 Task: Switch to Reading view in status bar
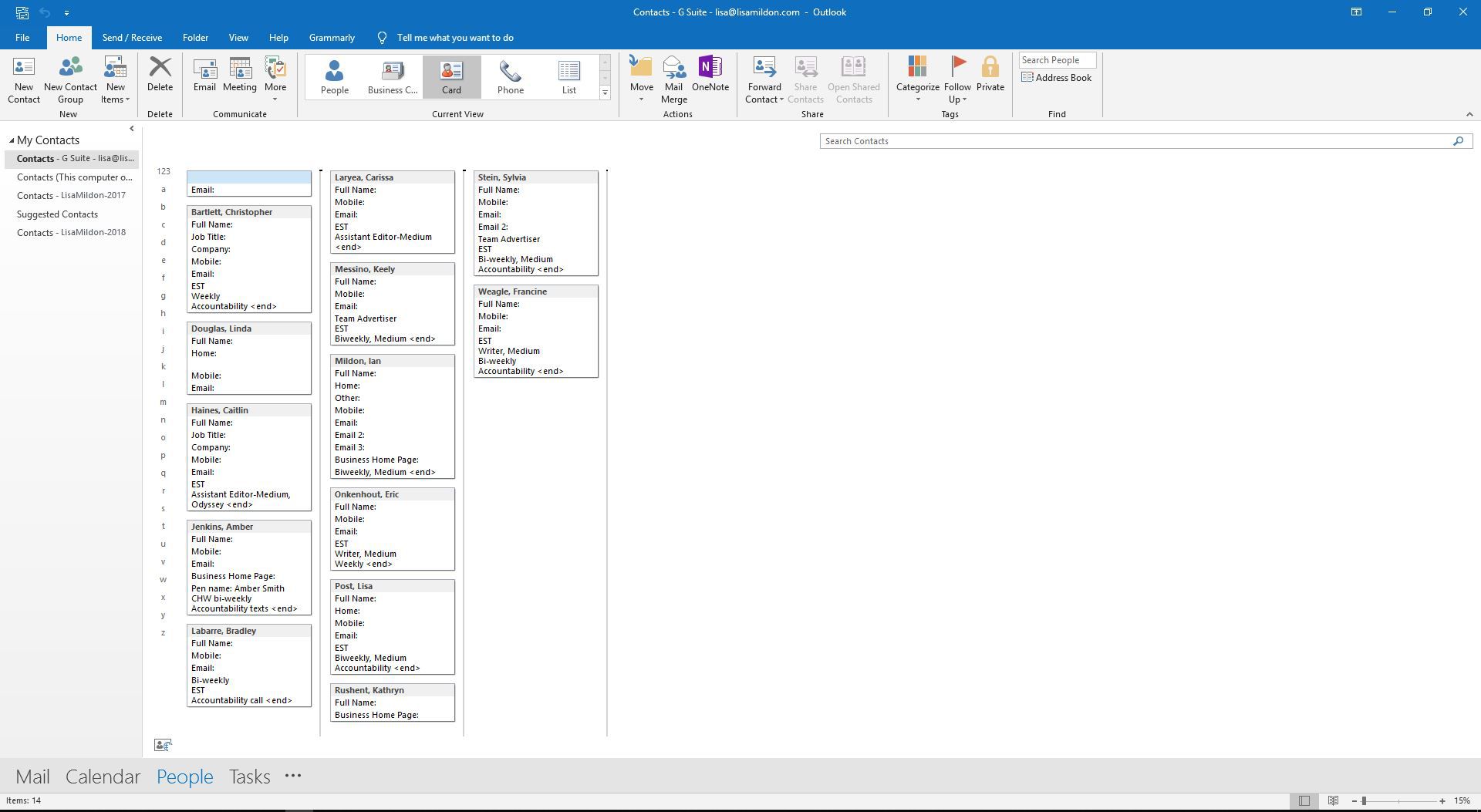pyautogui.click(x=1333, y=801)
